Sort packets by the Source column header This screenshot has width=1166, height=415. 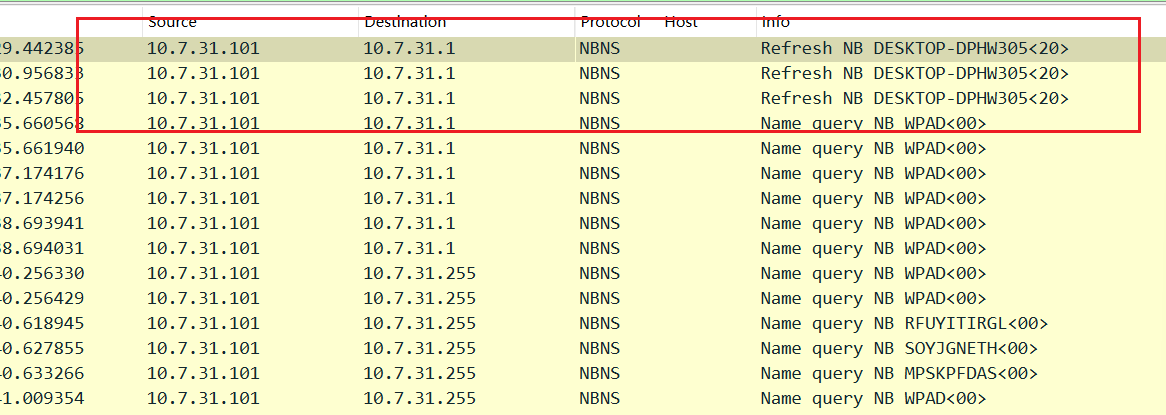tap(172, 22)
